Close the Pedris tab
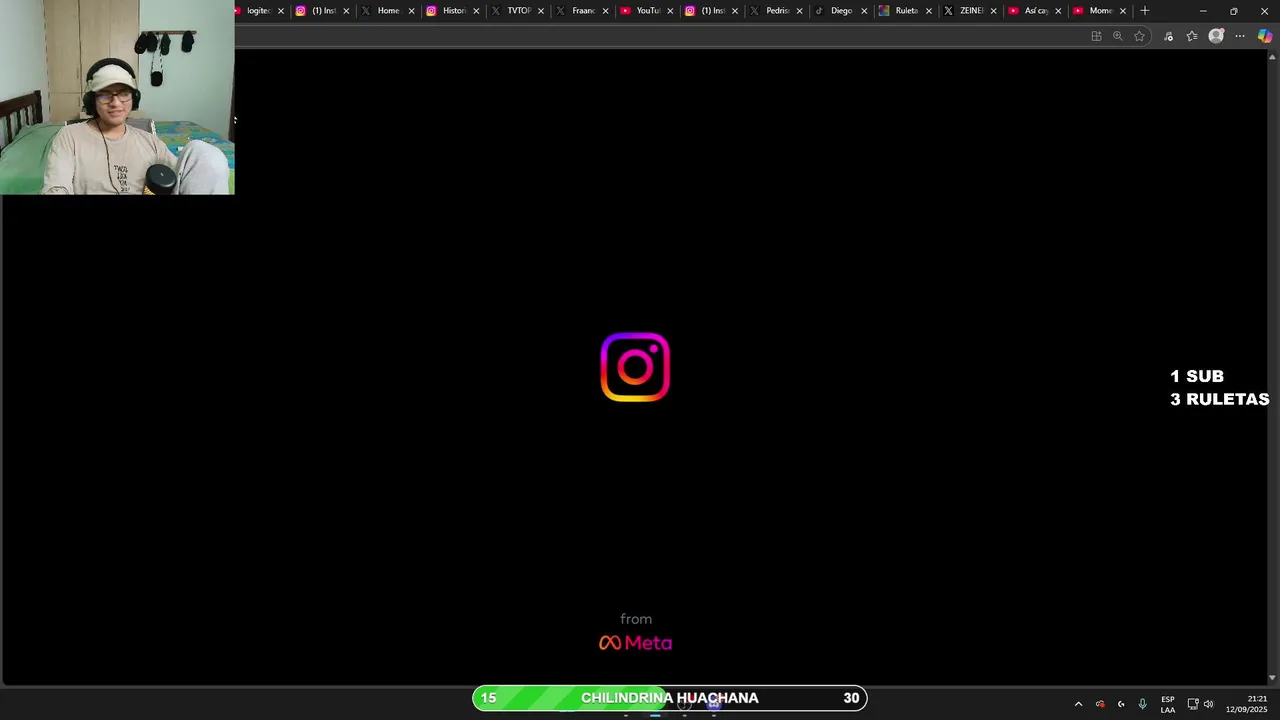 [x=799, y=11]
